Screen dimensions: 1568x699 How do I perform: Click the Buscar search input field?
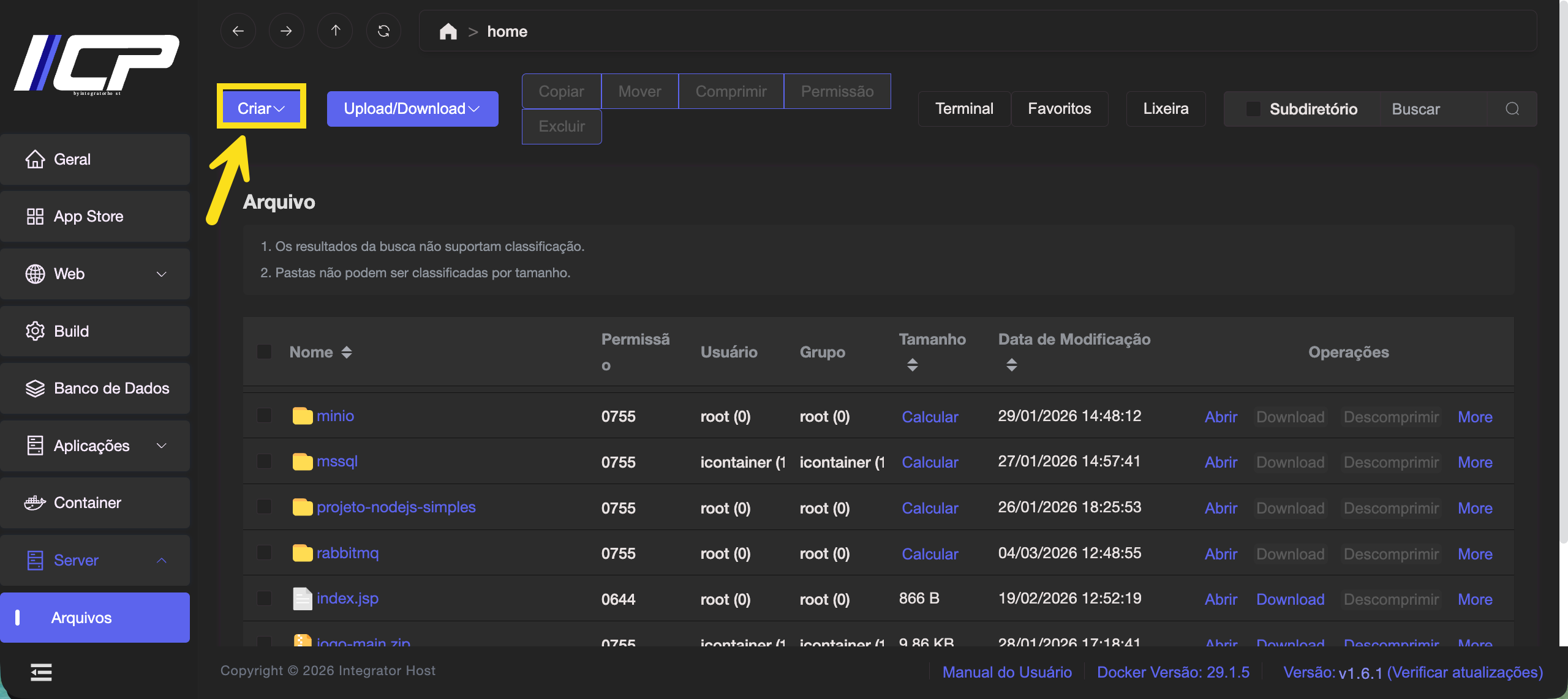[1433, 109]
